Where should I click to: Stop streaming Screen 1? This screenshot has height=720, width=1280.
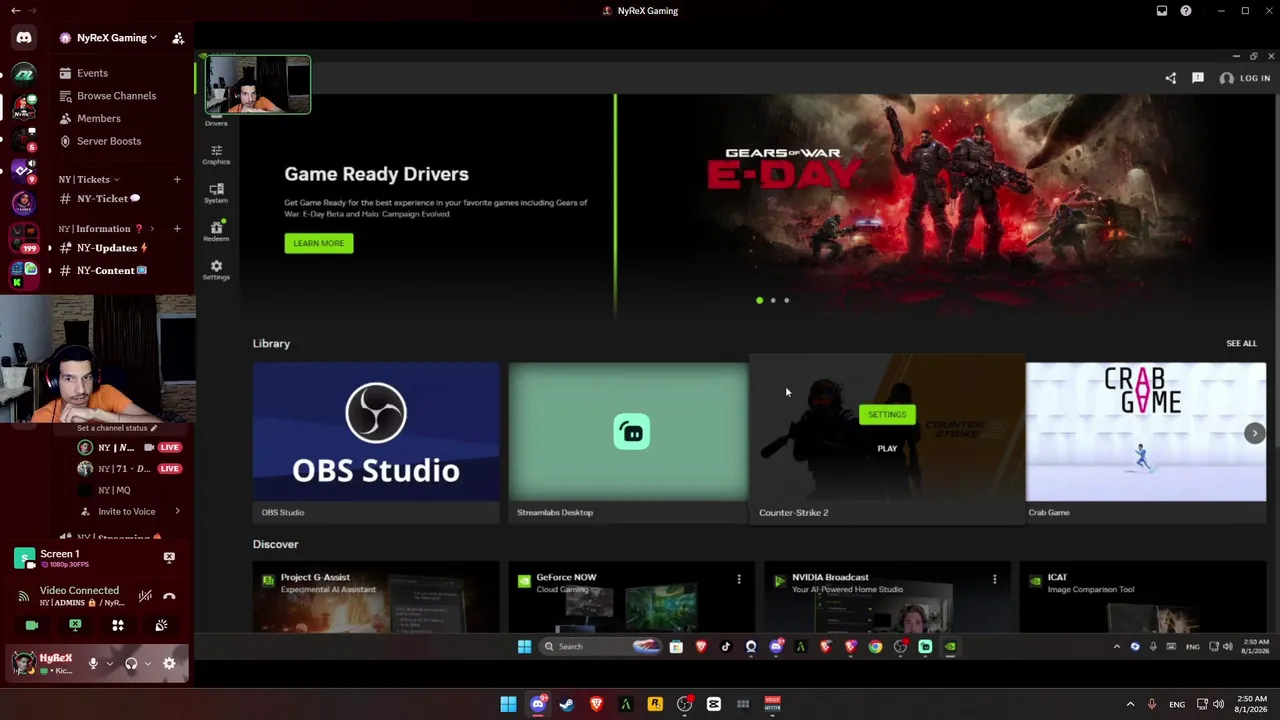pos(169,558)
